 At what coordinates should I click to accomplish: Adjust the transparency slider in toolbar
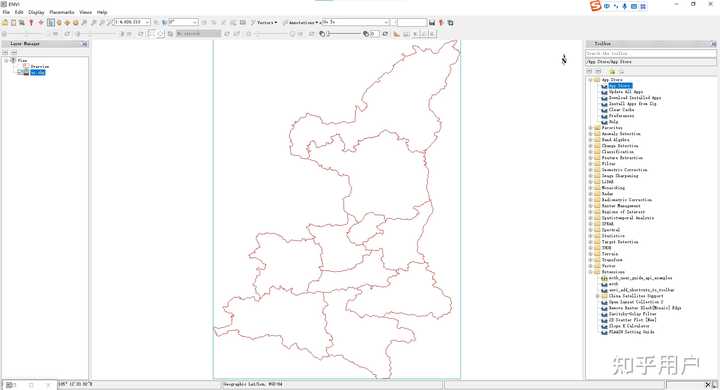[345, 34]
